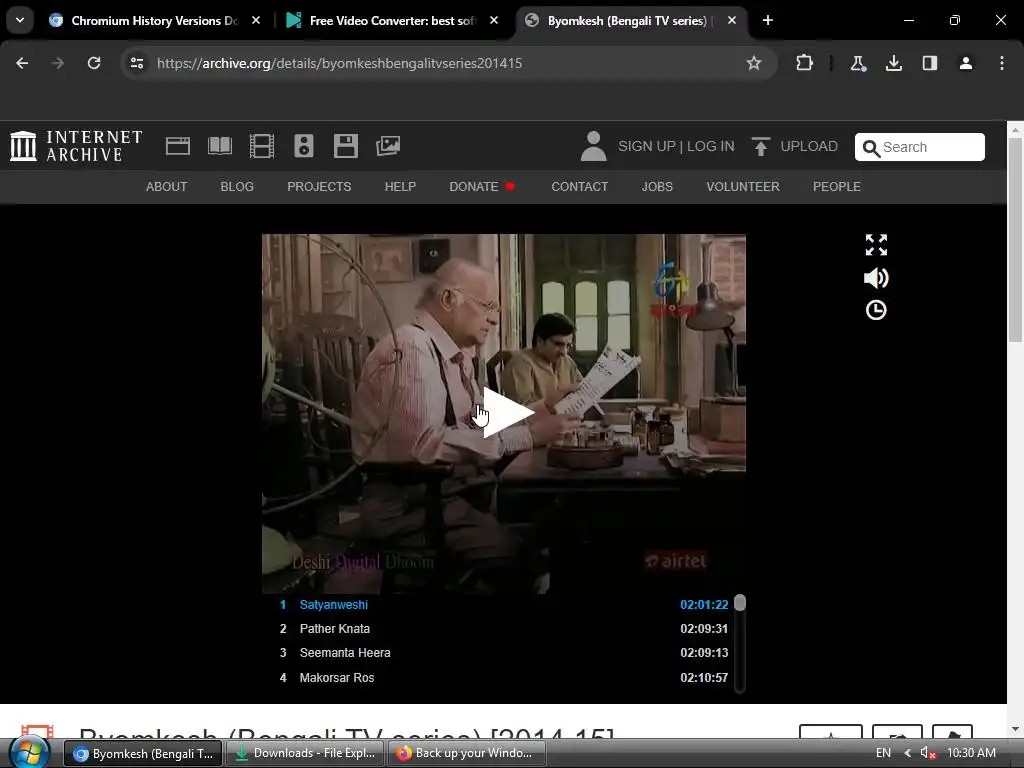The image size is (1024, 768).
Task: Open the CONTACT menu item
Action: (x=579, y=187)
